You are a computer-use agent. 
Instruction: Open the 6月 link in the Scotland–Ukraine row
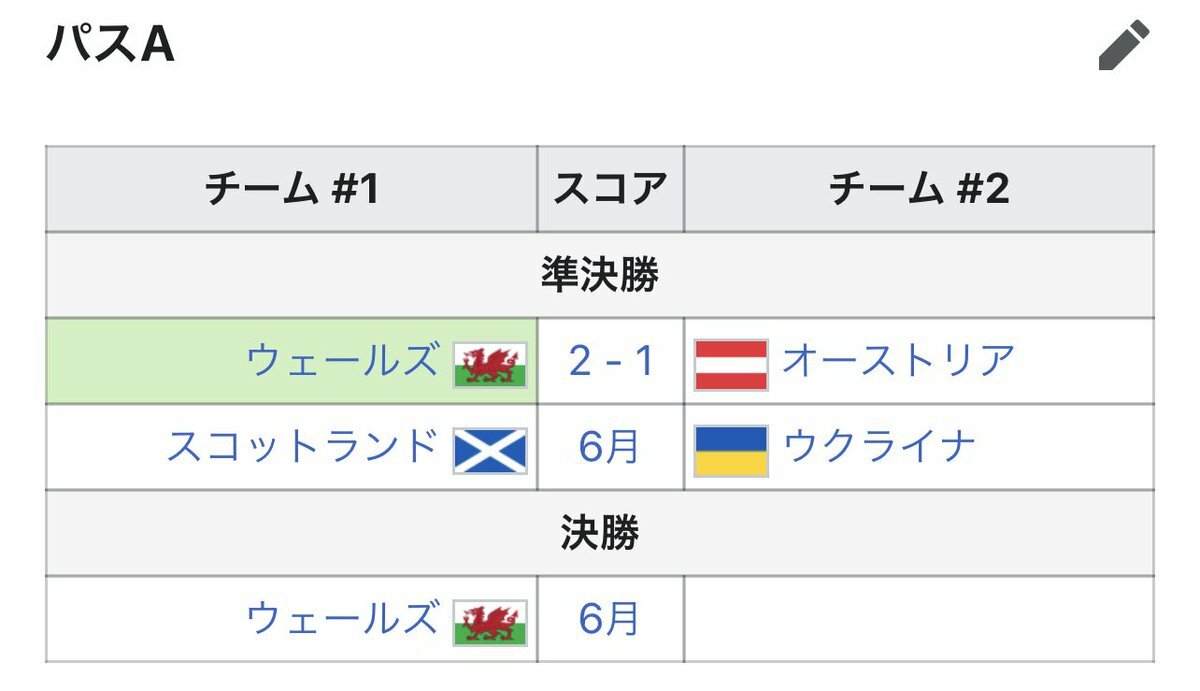609,448
